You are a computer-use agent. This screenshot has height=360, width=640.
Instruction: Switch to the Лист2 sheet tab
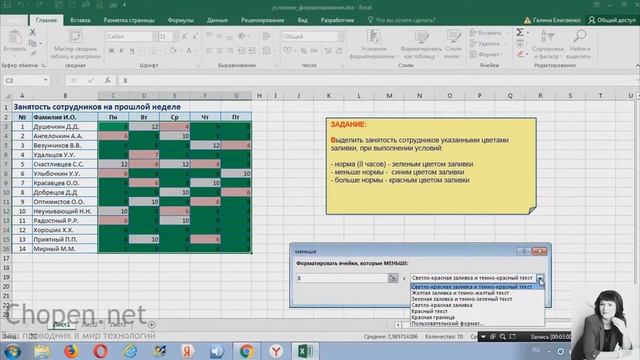pyautogui.click(x=90, y=324)
